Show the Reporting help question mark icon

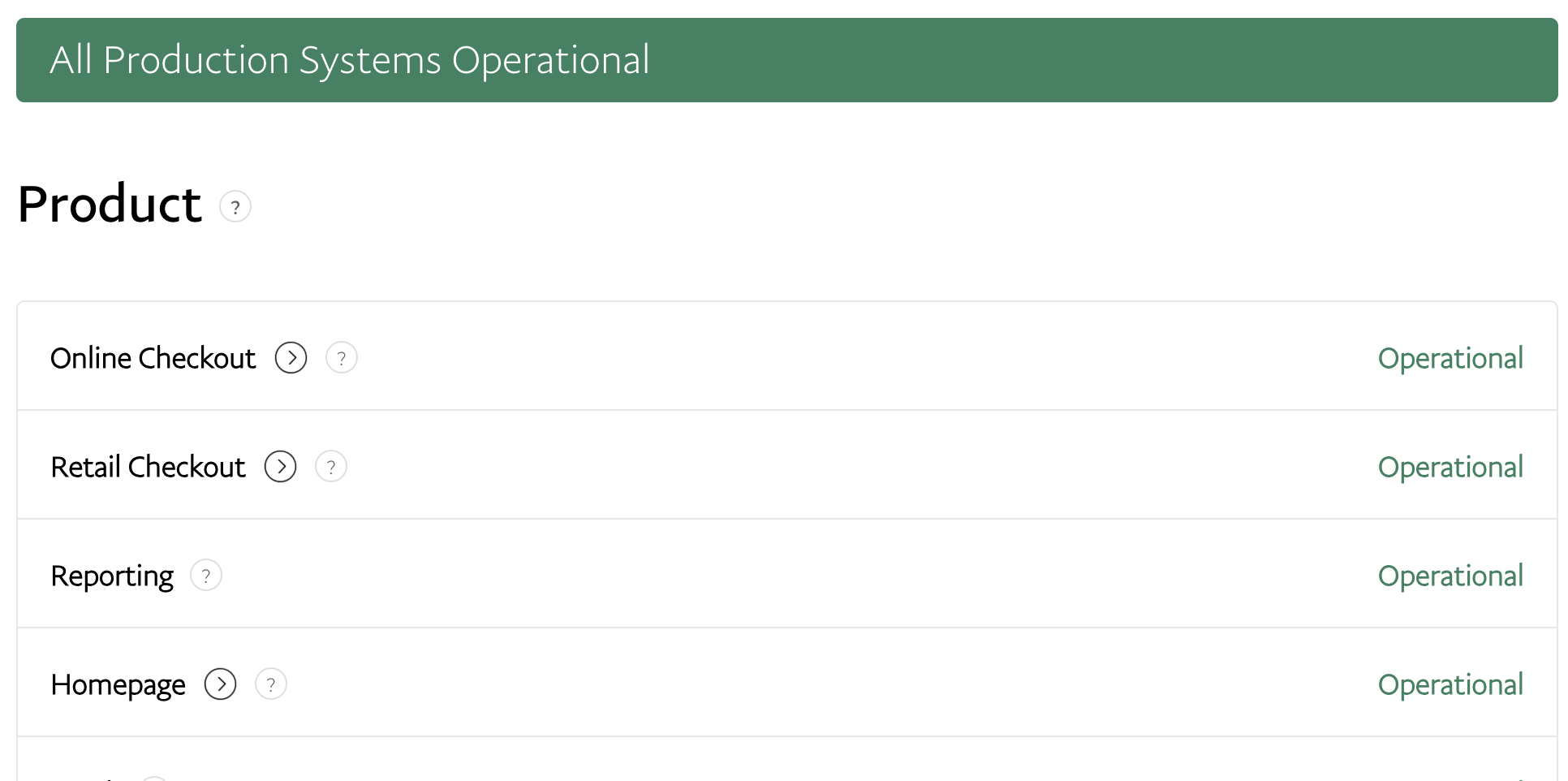[206, 576]
